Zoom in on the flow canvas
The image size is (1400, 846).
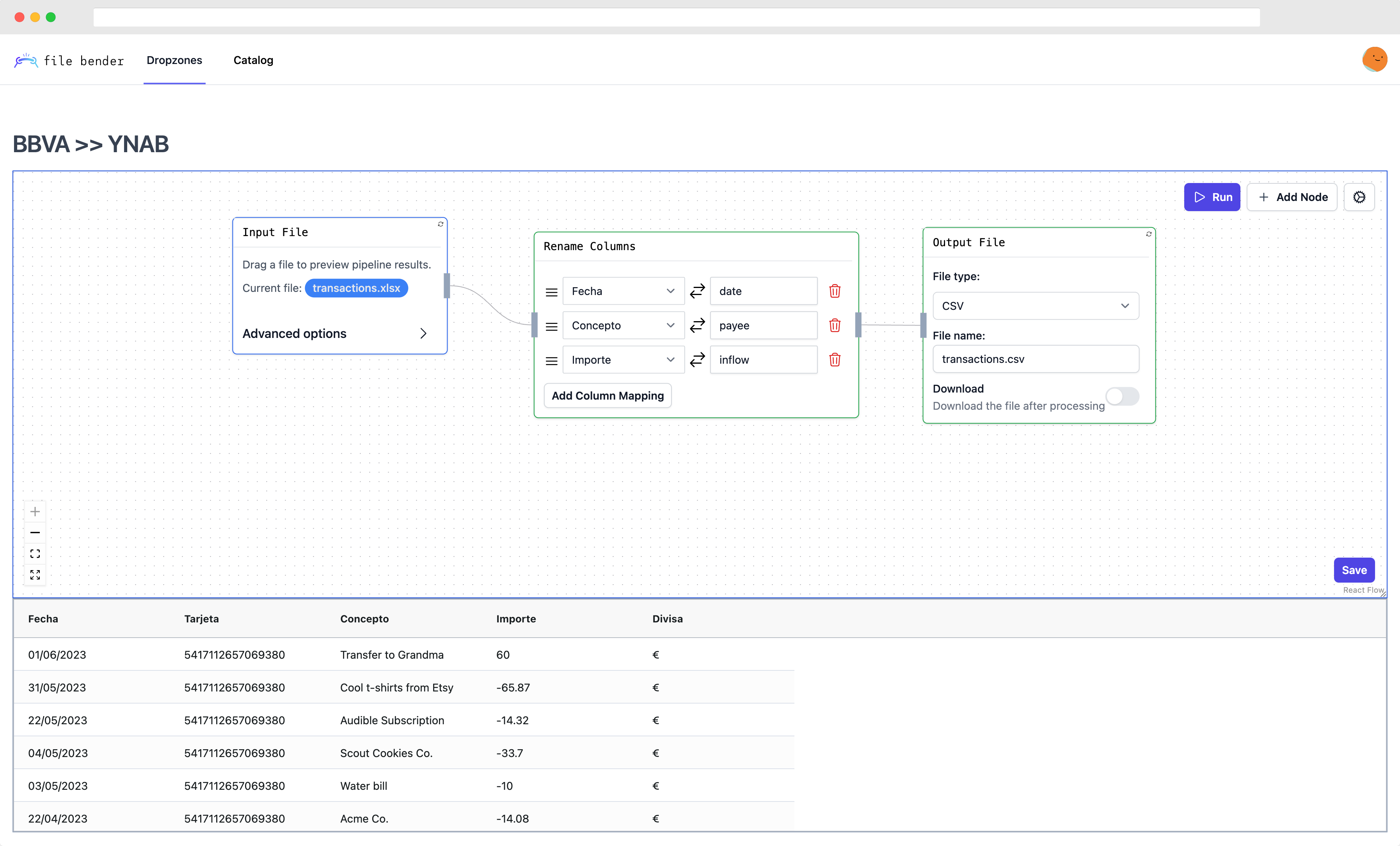coord(35,511)
